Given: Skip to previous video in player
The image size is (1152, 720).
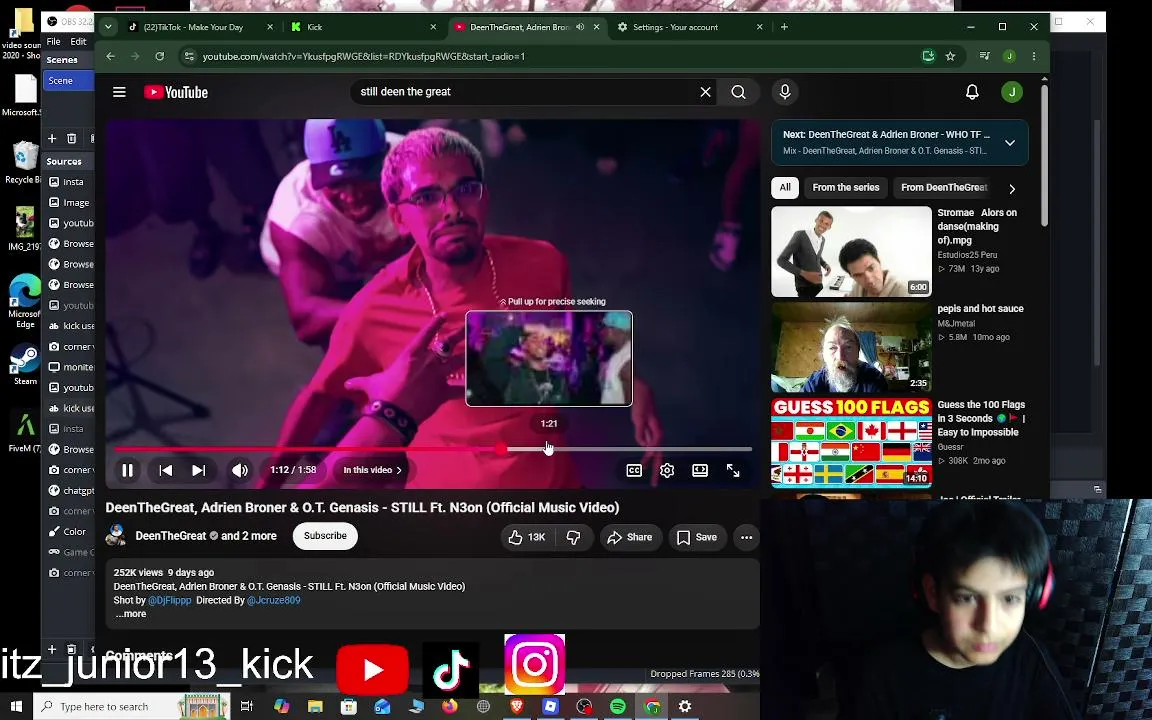Looking at the screenshot, I should tap(166, 470).
